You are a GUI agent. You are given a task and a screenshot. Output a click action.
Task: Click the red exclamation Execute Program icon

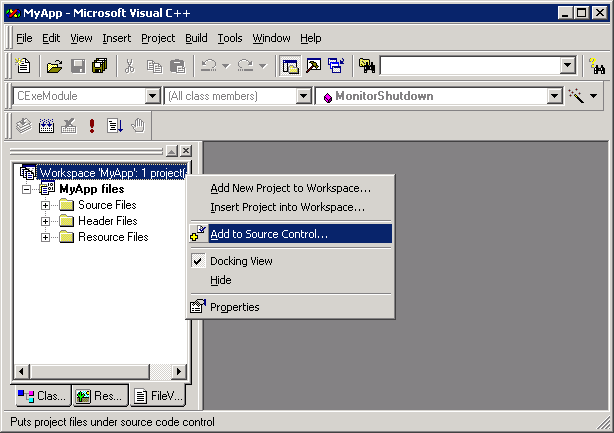[92, 125]
